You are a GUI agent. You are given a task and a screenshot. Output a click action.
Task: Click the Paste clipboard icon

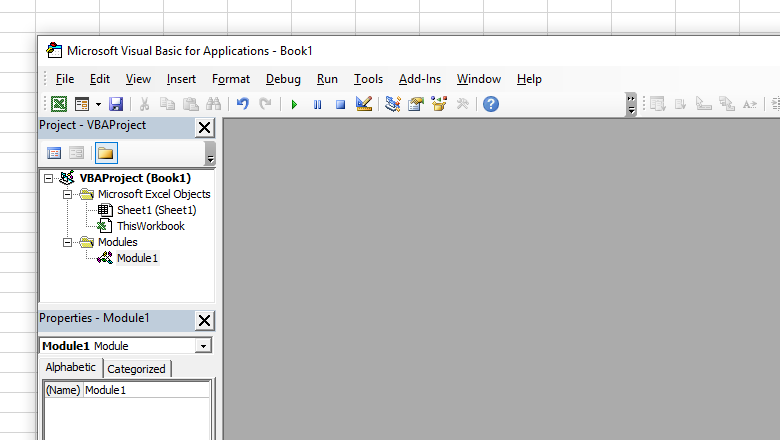191,104
